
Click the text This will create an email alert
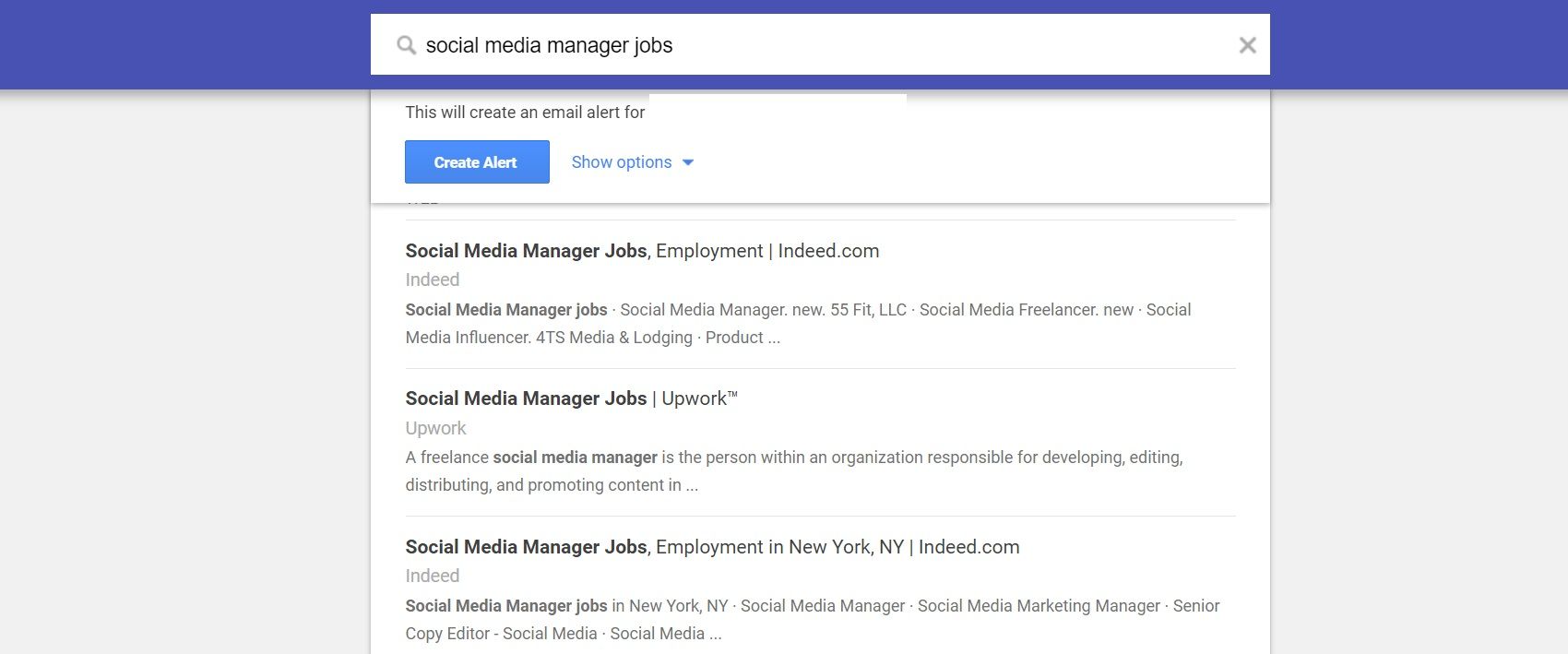coord(525,112)
